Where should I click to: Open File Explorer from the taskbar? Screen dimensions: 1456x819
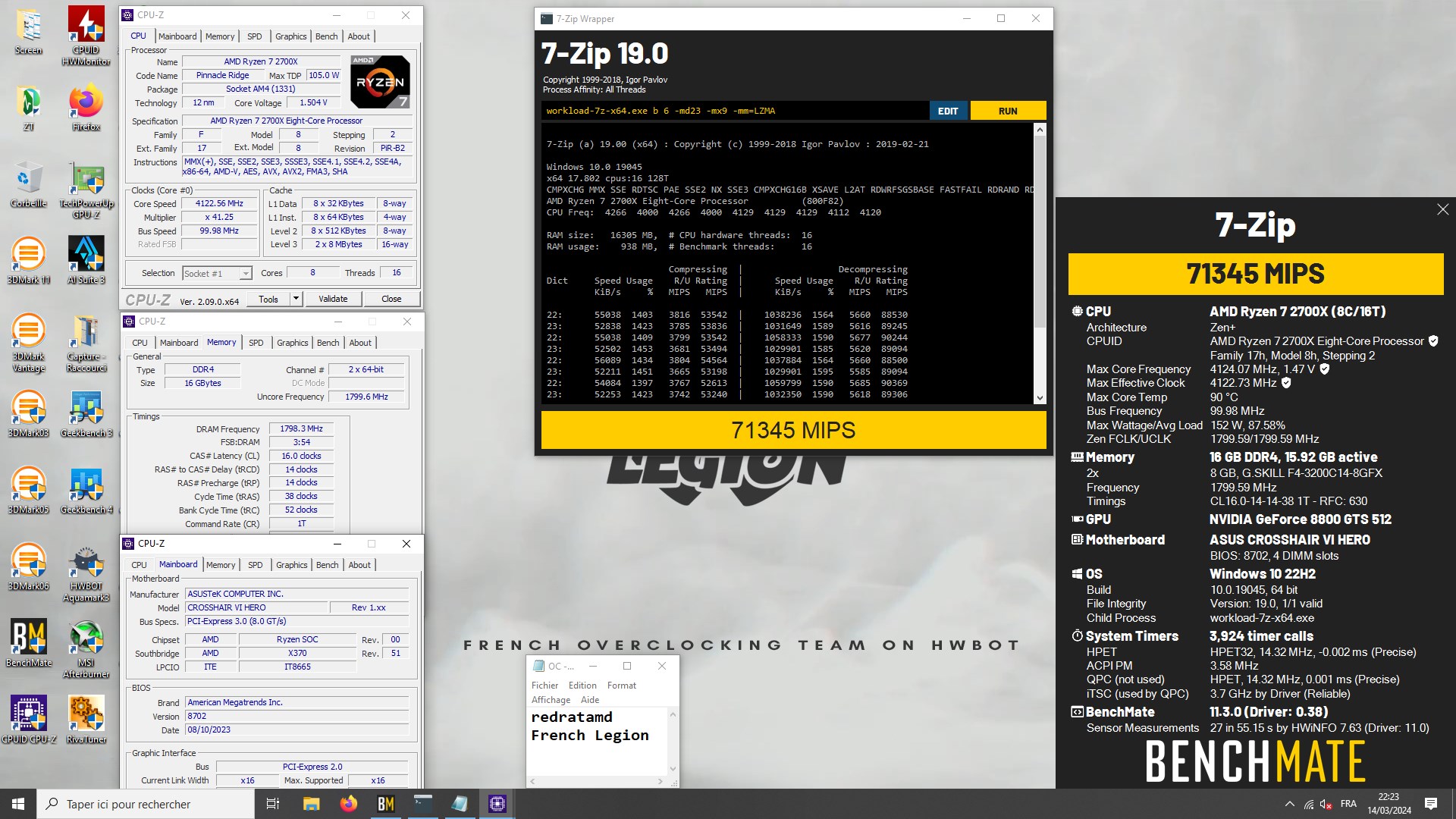tap(311, 804)
